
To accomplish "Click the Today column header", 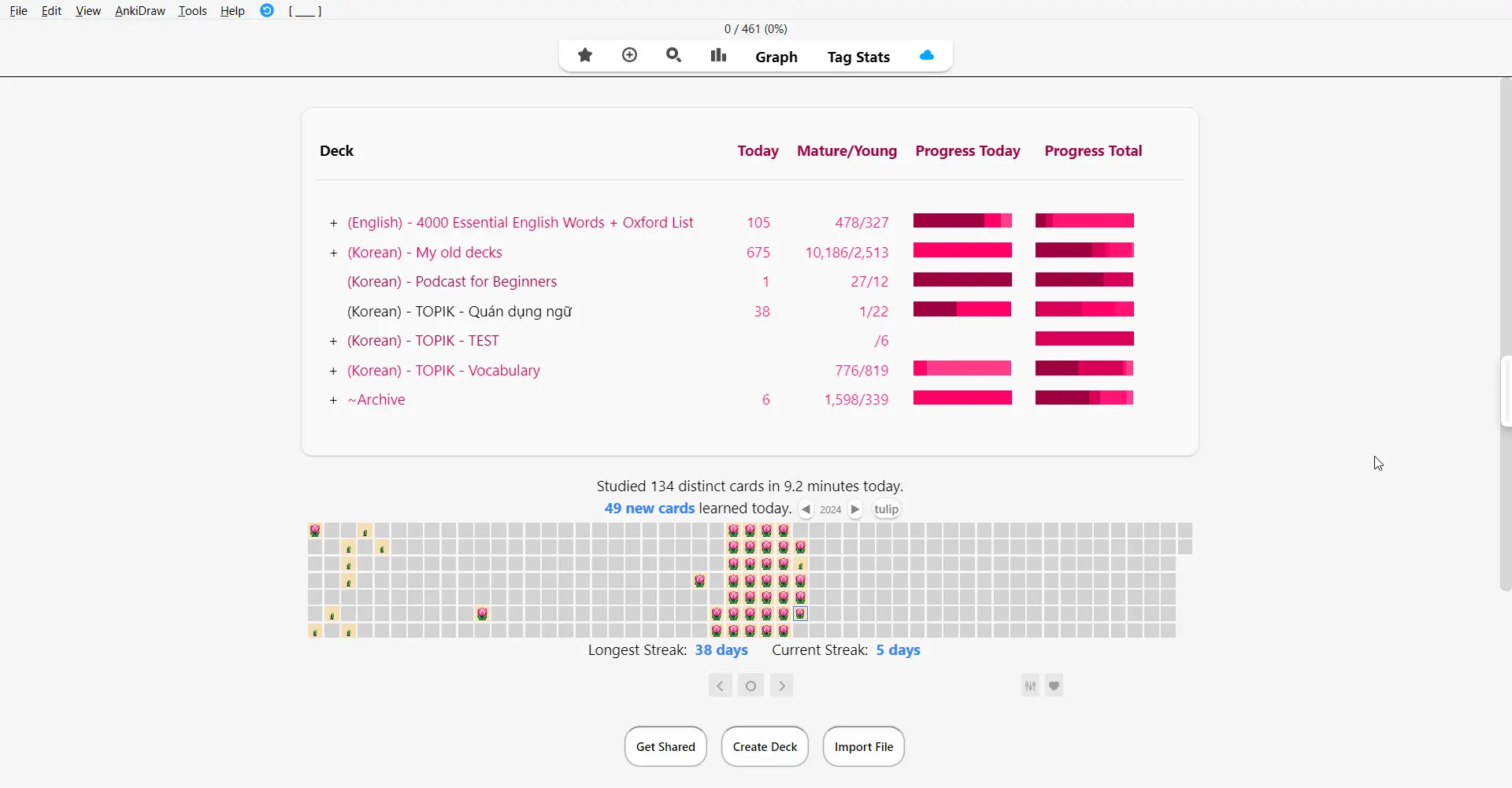I will point(758,151).
